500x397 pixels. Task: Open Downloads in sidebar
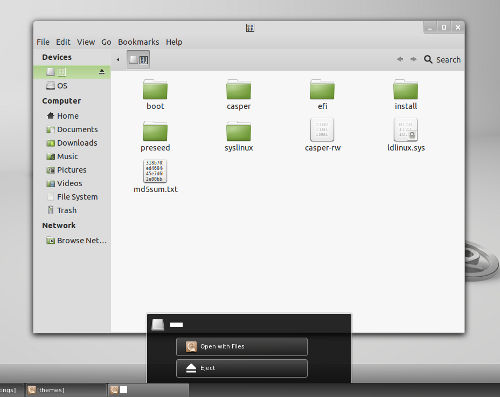72,143
